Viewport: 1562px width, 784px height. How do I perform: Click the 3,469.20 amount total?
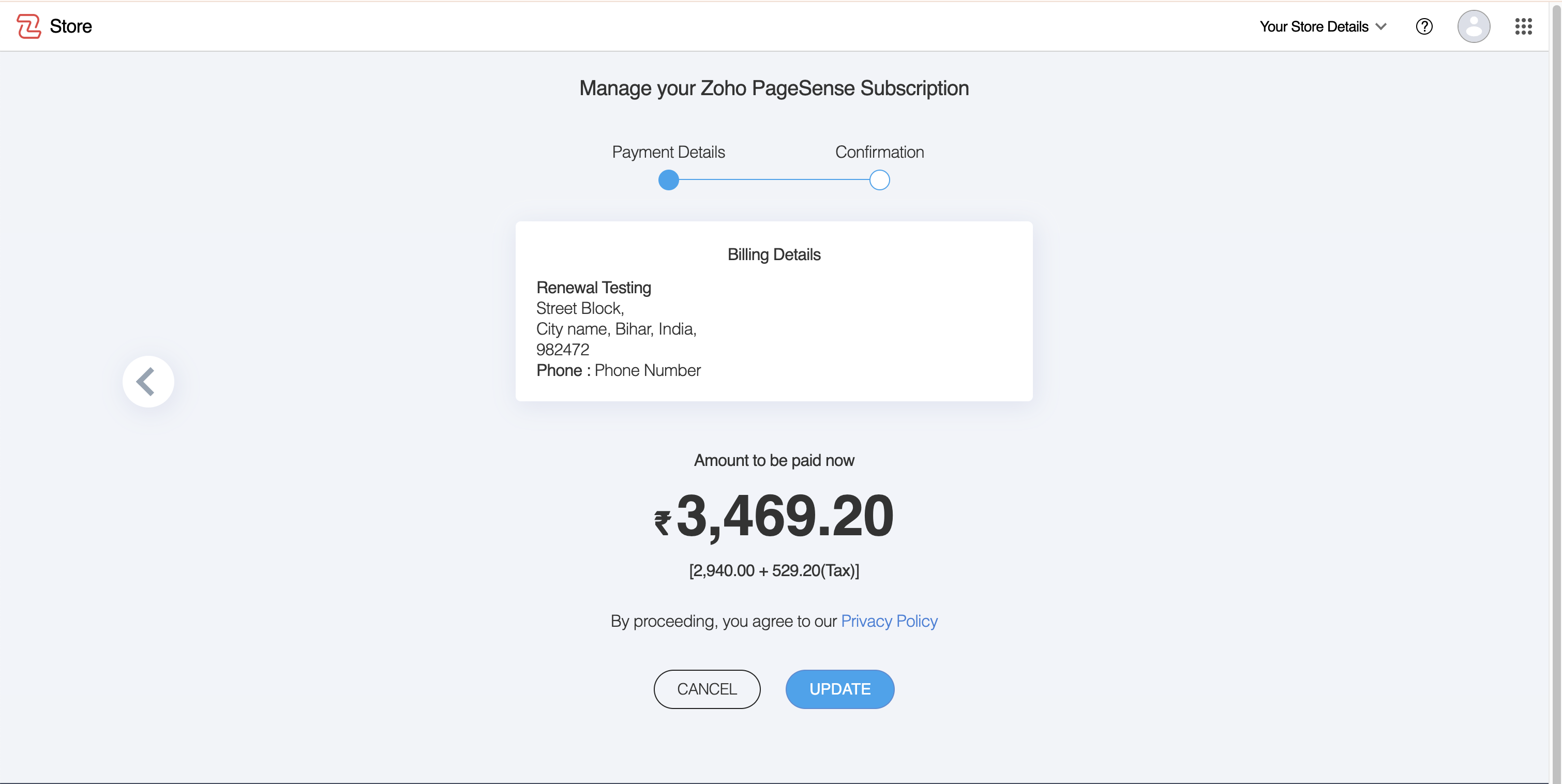pyautogui.click(x=785, y=516)
